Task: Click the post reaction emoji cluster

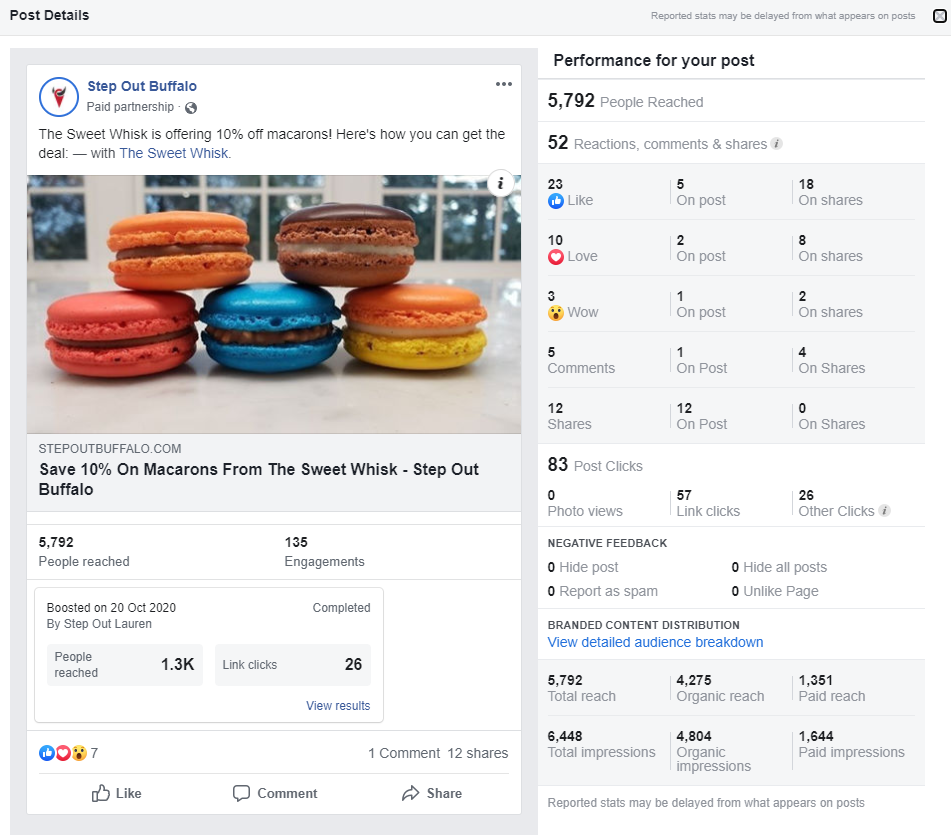Action: [x=63, y=753]
